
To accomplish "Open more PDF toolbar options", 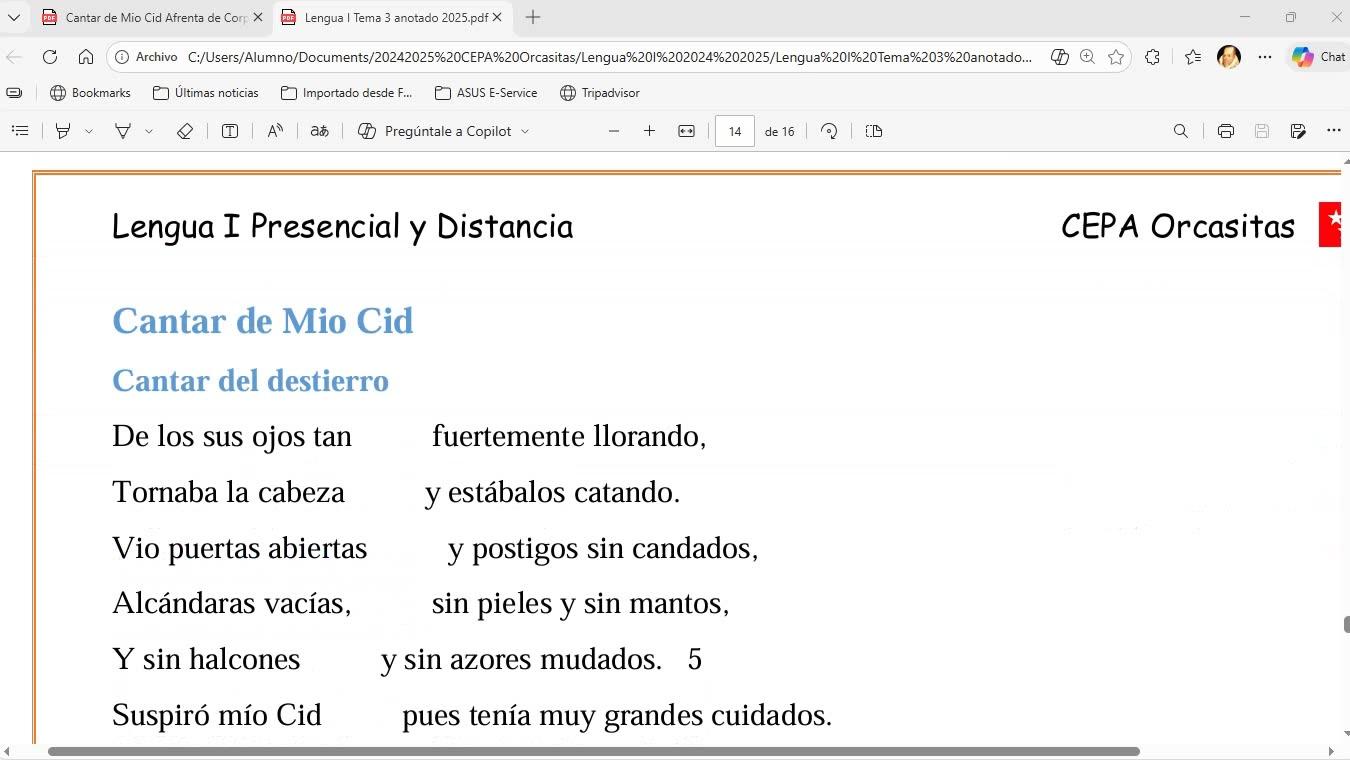I will [1334, 131].
